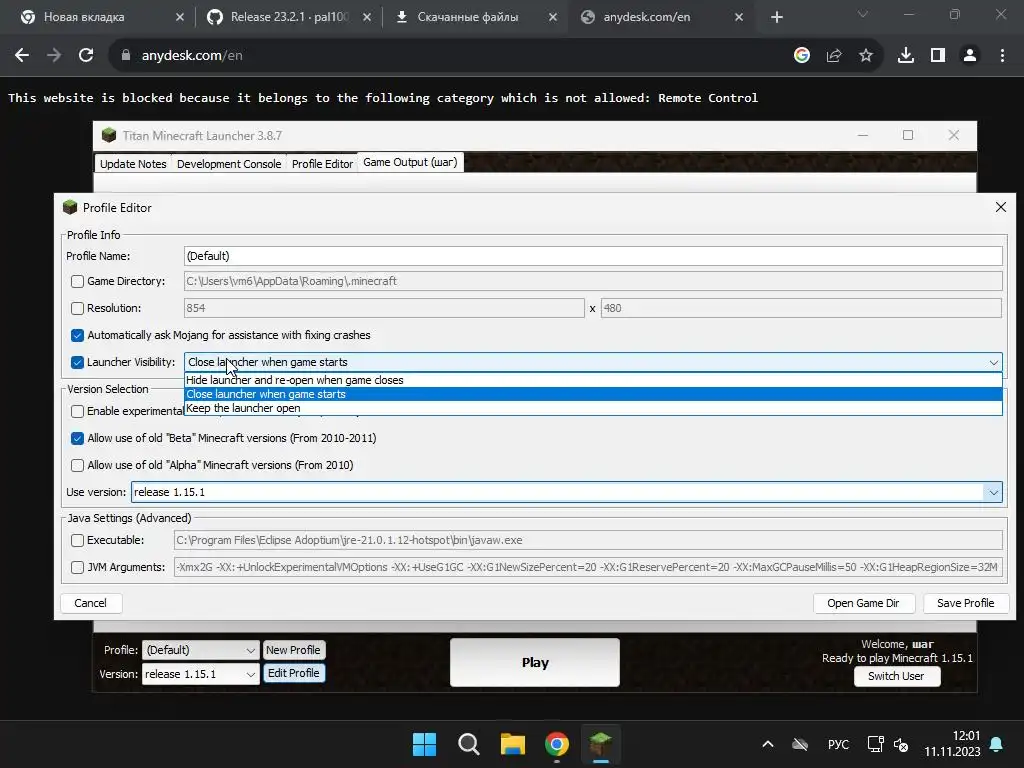
Task: Open Google account icon in address bar
Action: click(802, 56)
